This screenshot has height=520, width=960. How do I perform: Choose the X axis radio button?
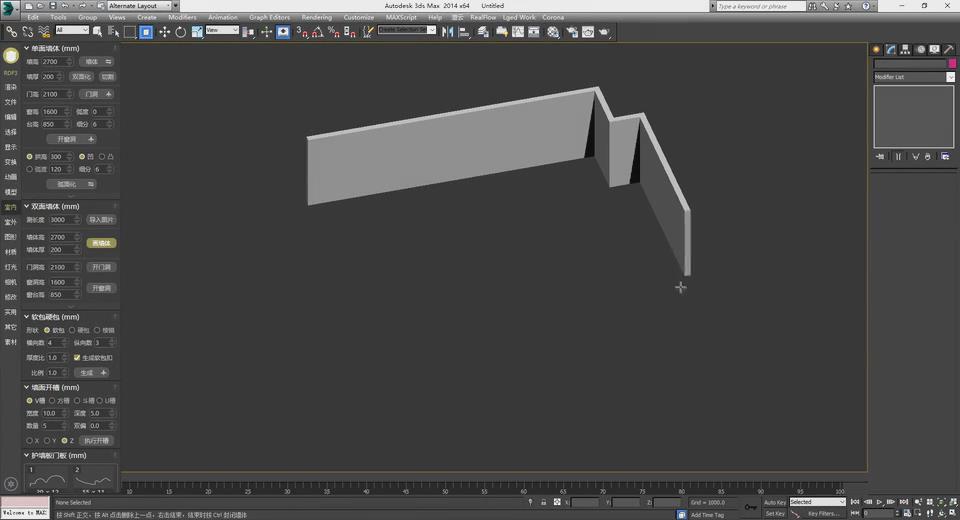point(29,440)
